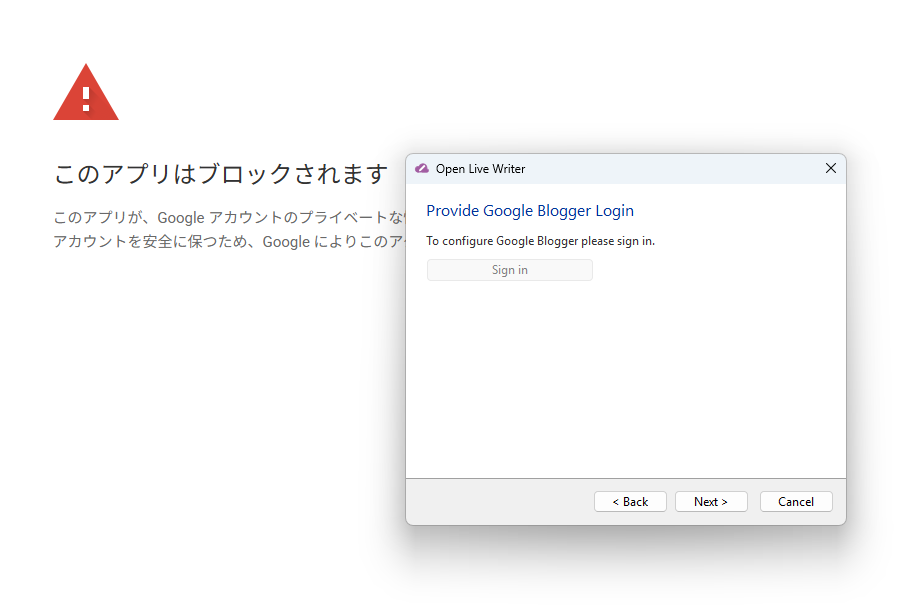Click the line starting 'アカウントを安全に保つため'
The height and width of the screenshot is (606, 914).
[230, 241]
